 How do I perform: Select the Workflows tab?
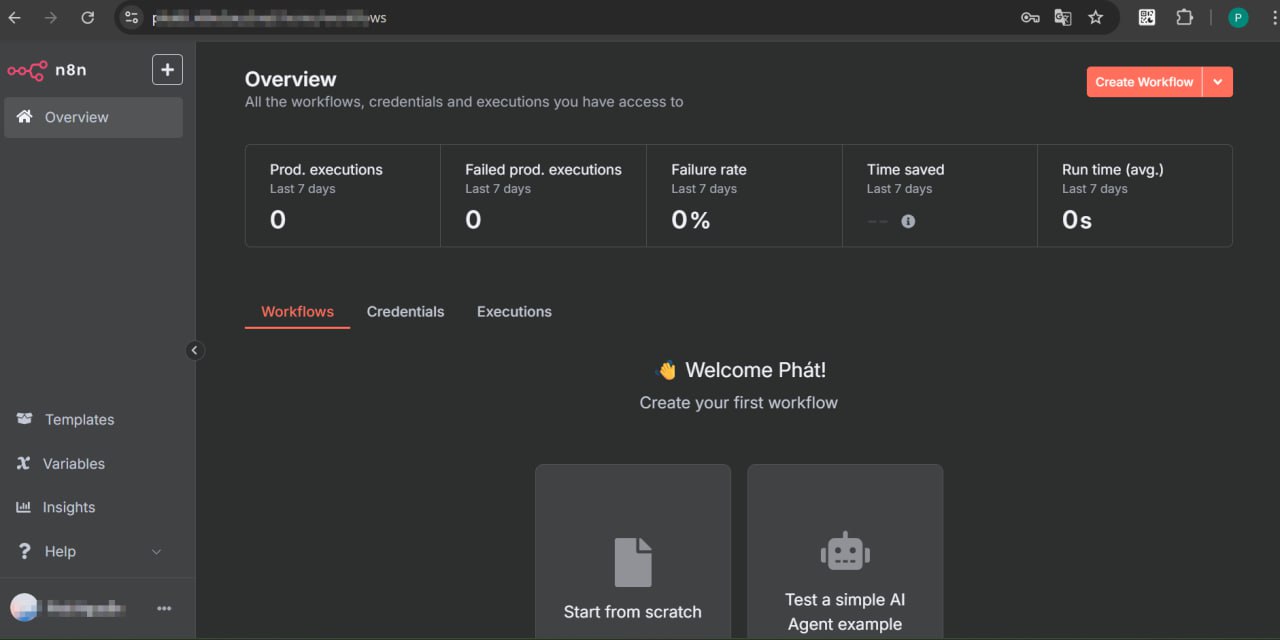coord(297,312)
